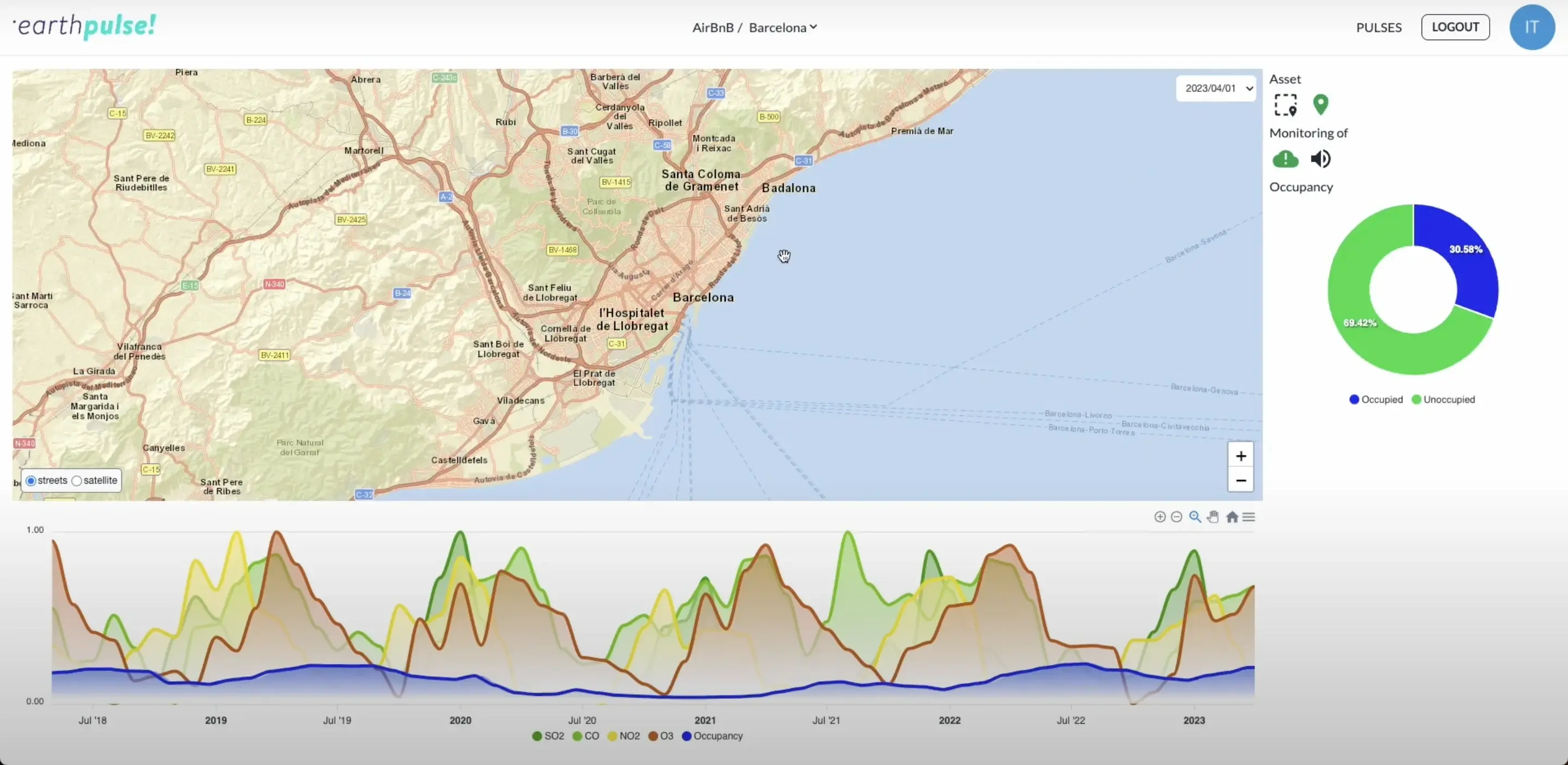Click the Occupied blue legend color dot
Image resolution: width=1568 pixels, height=765 pixels.
click(1352, 399)
